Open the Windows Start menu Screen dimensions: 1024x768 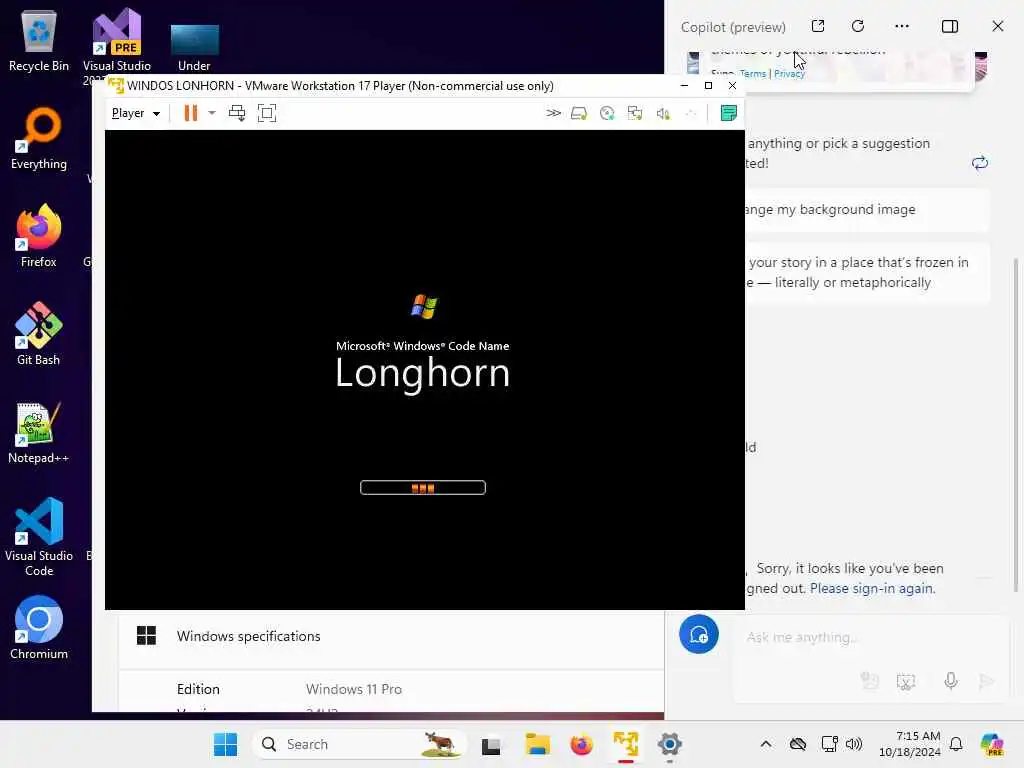tap(225, 744)
